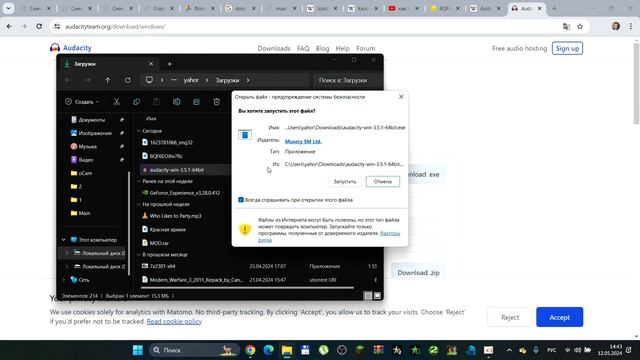Image resolution: width=640 pixels, height=360 pixels.
Task: Open Музыка in Explorer sidebar
Action: (x=88, y=147)
